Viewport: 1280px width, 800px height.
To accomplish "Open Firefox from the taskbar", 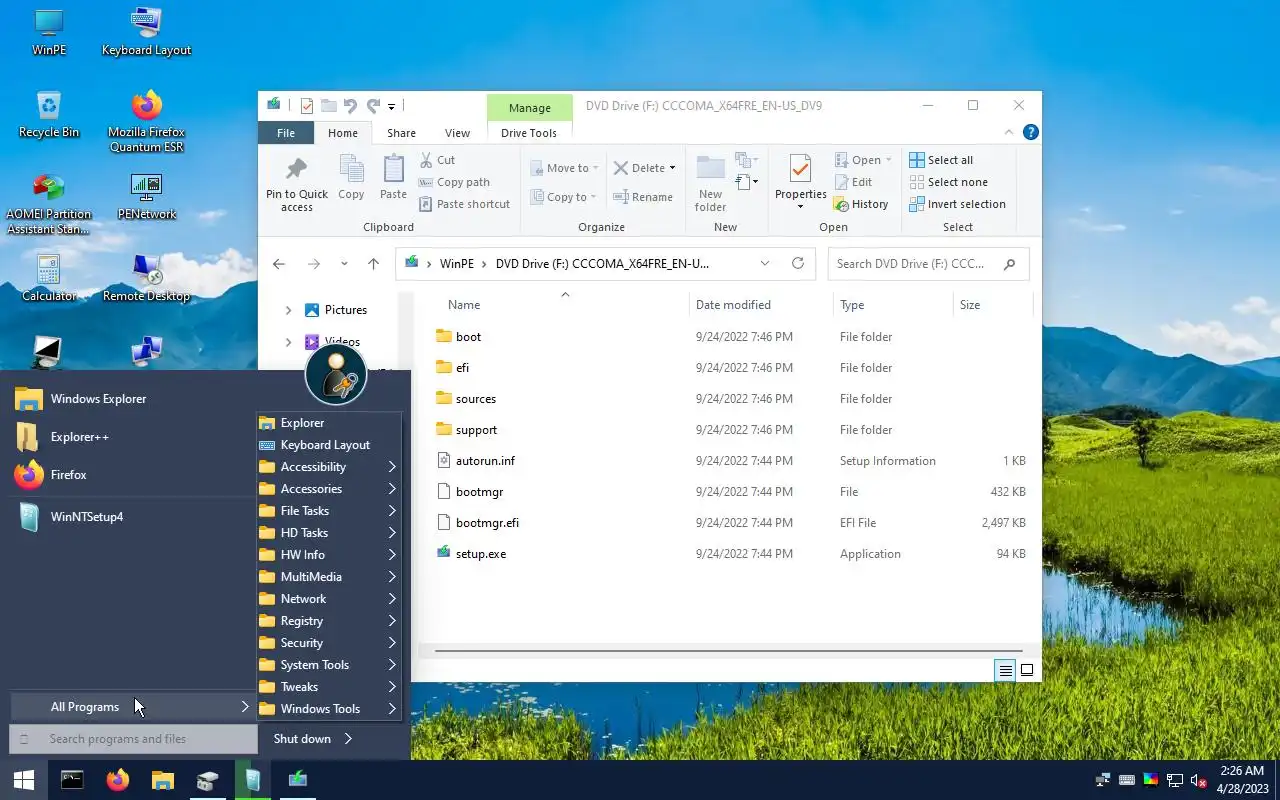I will coord(118,780).
